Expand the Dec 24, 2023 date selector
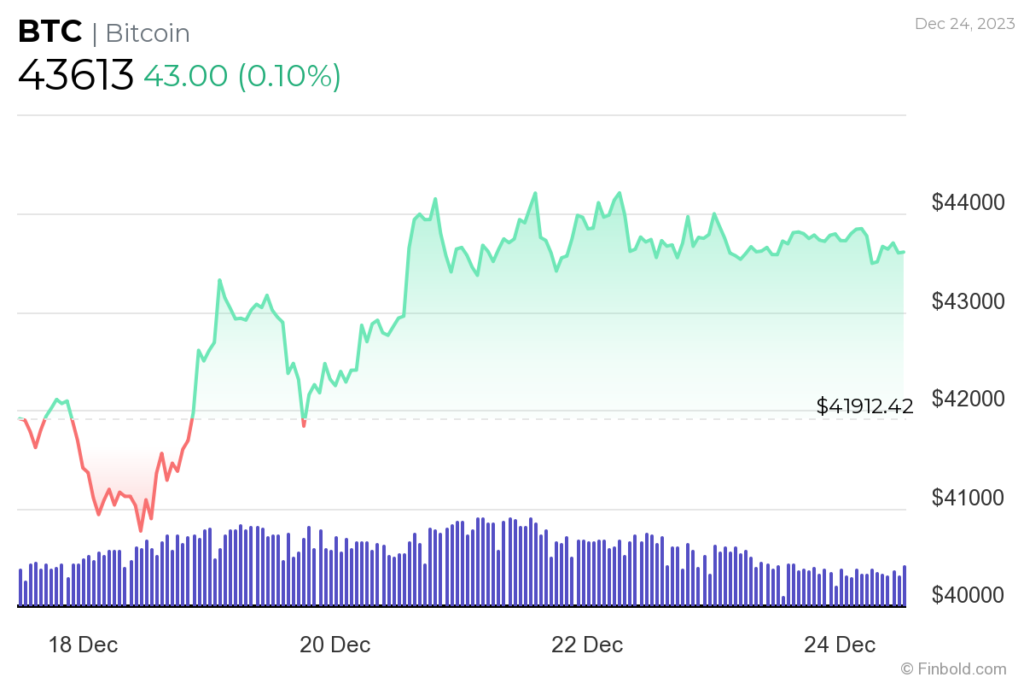Screen dimensions: 1024x683 click(963, 24)
